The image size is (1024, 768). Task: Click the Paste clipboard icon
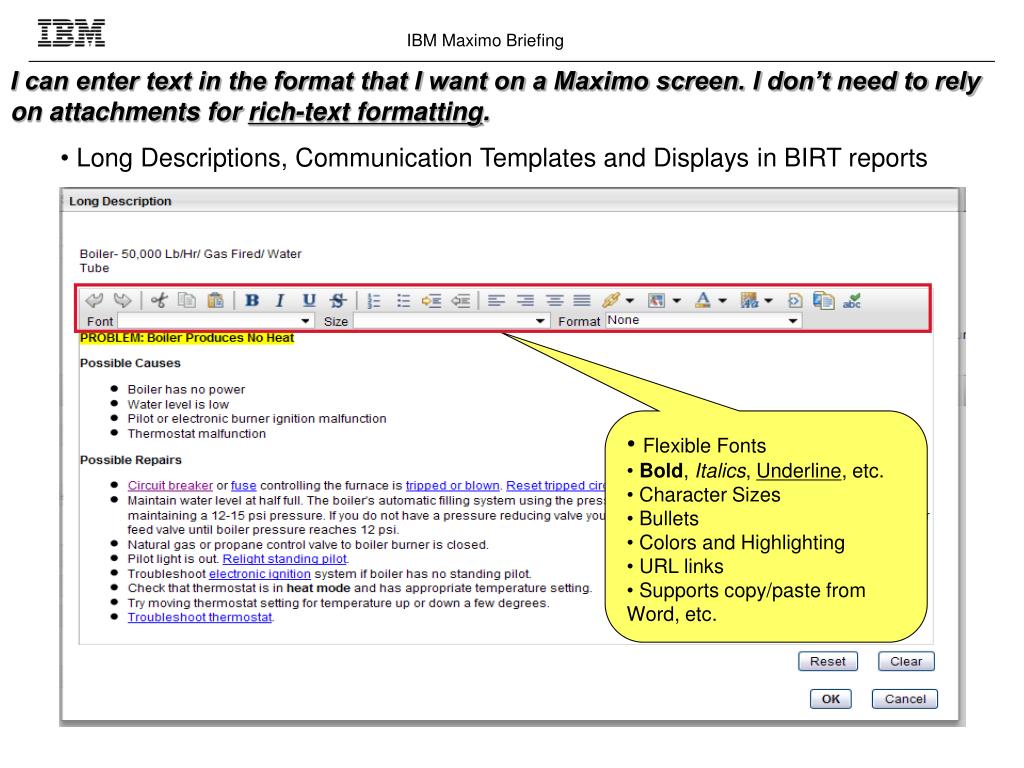[216, 300]
